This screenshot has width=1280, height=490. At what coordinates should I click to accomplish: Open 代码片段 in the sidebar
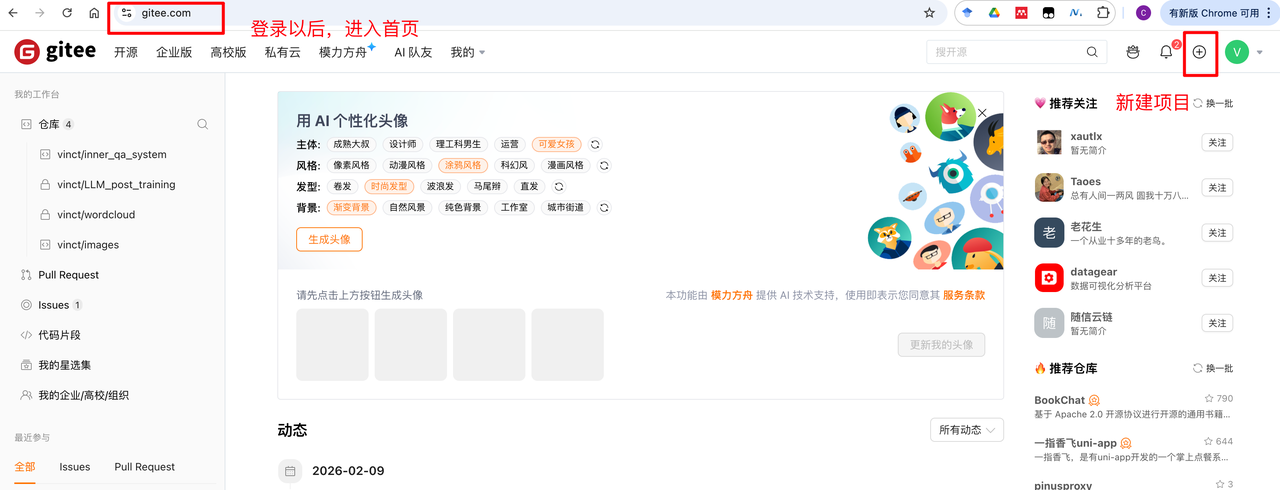coord(59,335)
